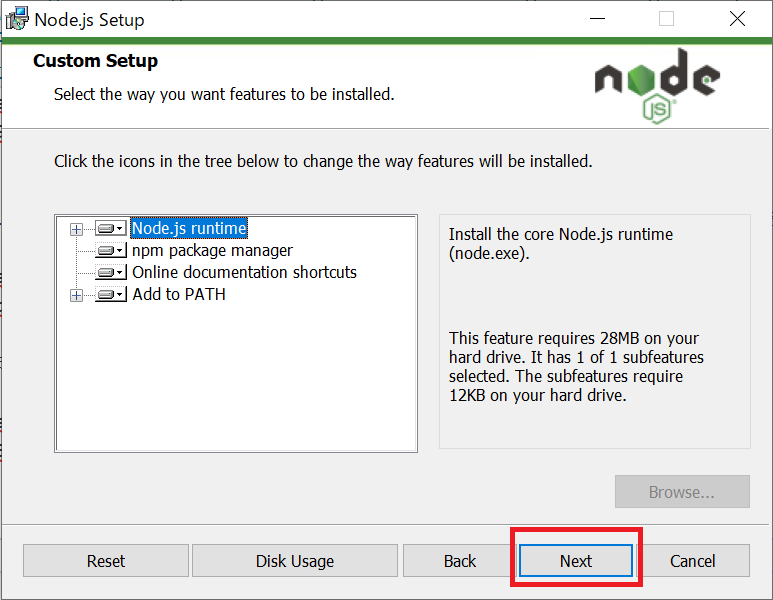This screenshot has height=600, width=773.
Task: Click the Node.js installer title bar icon
Action: tap(17, 19)
